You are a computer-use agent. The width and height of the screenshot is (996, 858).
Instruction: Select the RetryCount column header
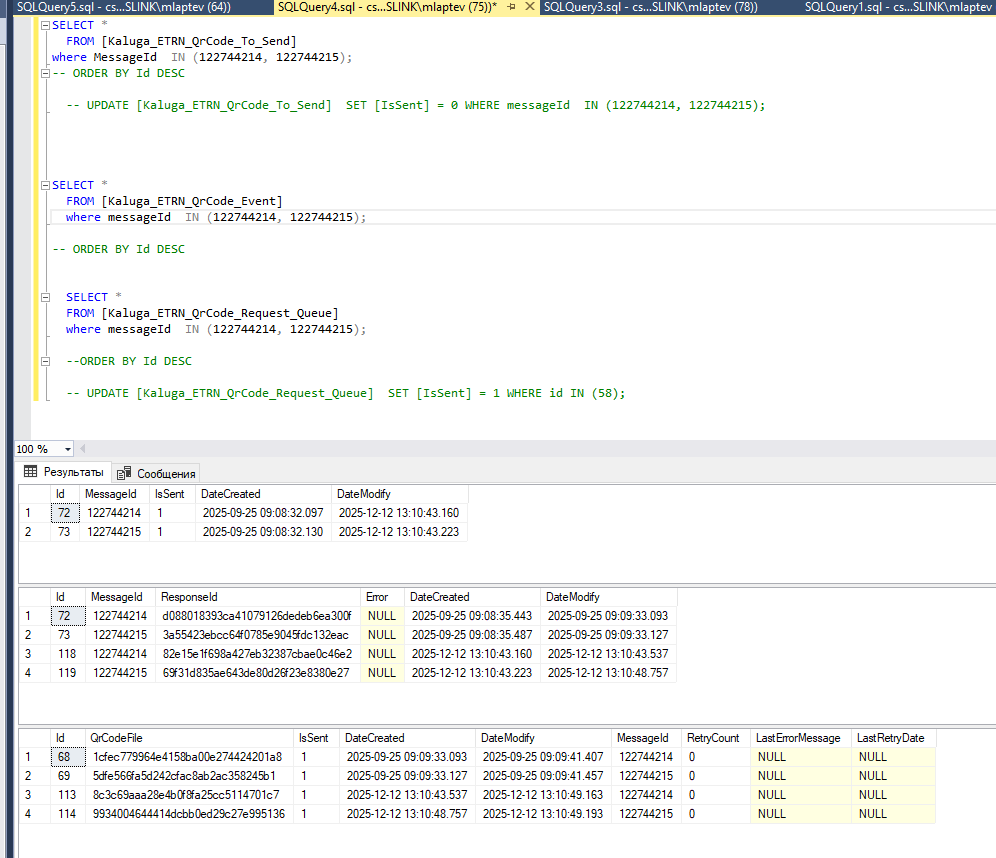click(x=714, y=738)
